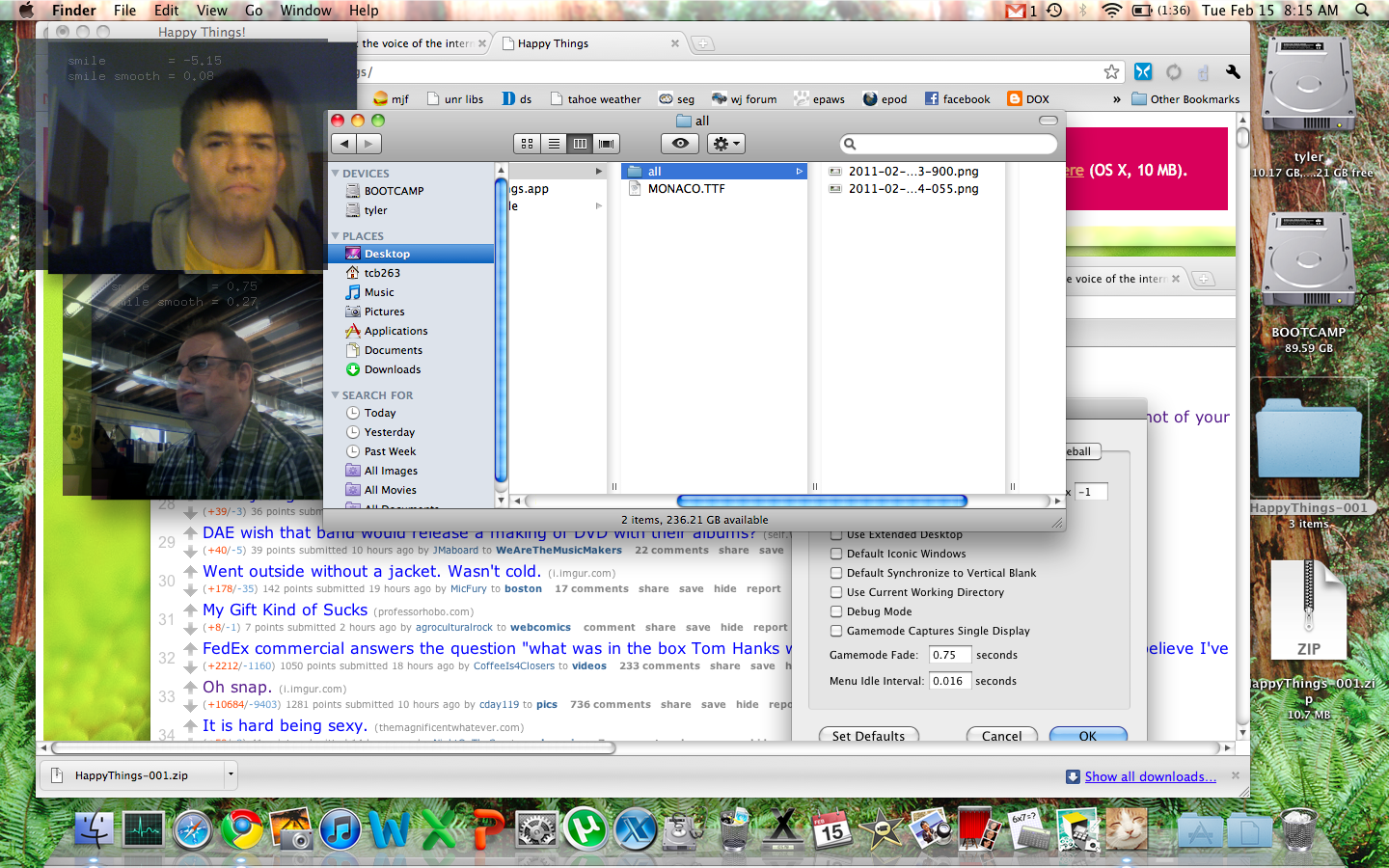Click the Finder horizontal scrollbar thumb
This screenshot has width=1389, height=868.
tap(822, 501)
